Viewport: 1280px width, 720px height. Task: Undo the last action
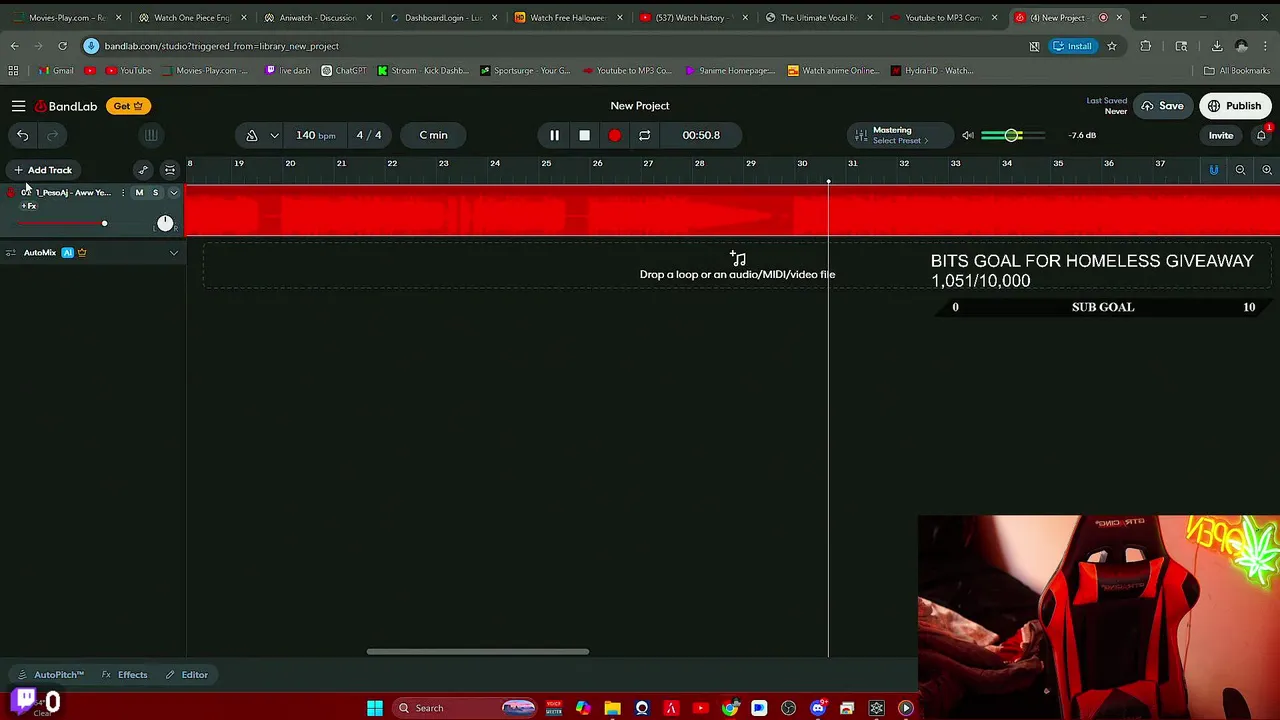22,135
